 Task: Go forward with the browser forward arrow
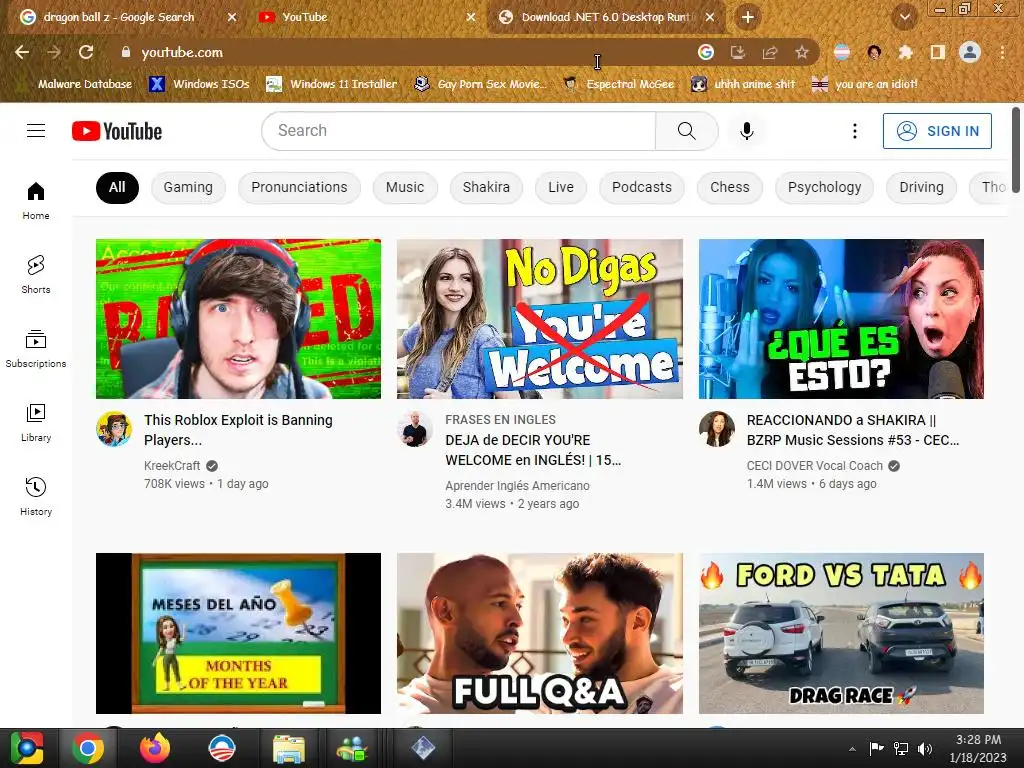(x=54, y=52)
